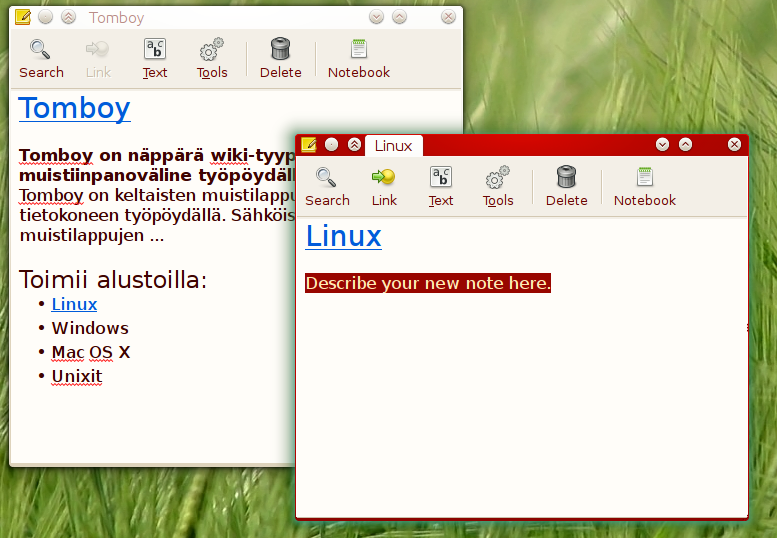
Task: Open Notebook menu in Linux note window
Action: (645, 187)
